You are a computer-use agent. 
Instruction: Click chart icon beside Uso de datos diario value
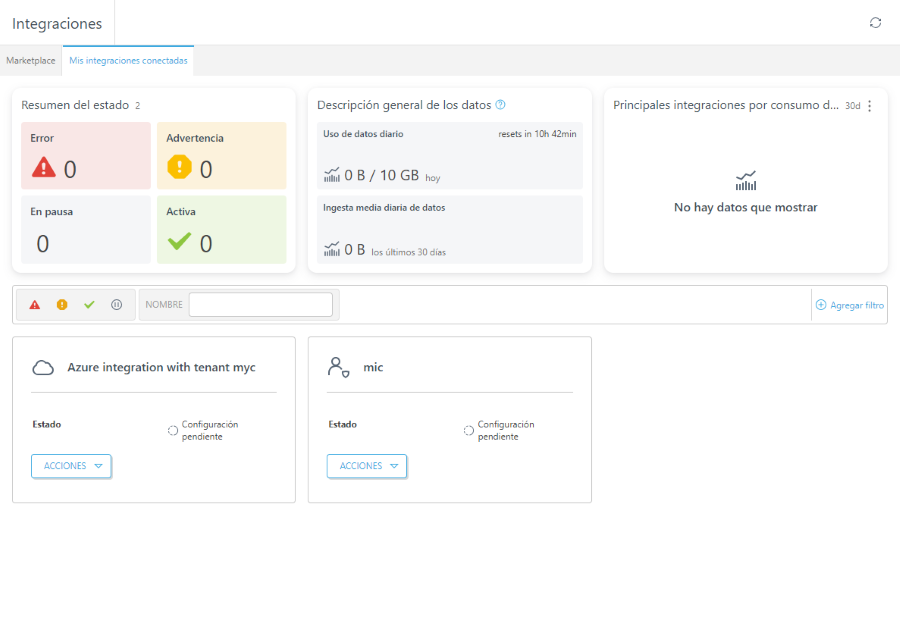point(332,175)
